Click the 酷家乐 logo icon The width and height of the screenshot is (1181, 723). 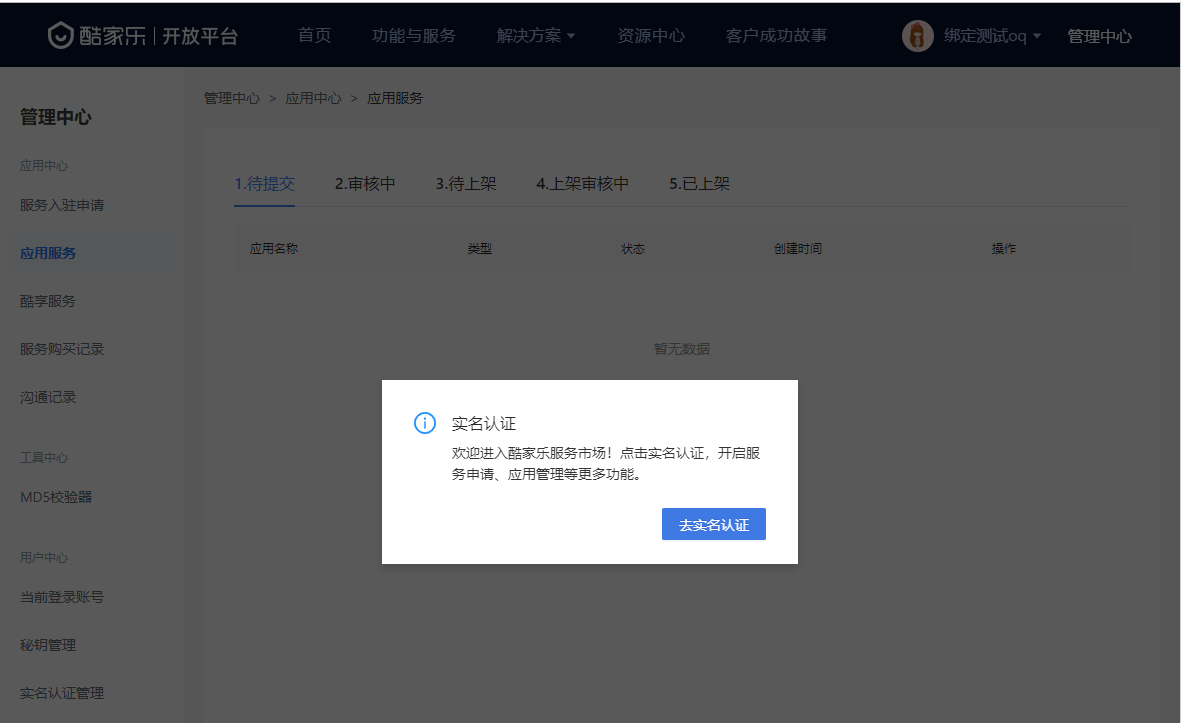click(62, 36)
